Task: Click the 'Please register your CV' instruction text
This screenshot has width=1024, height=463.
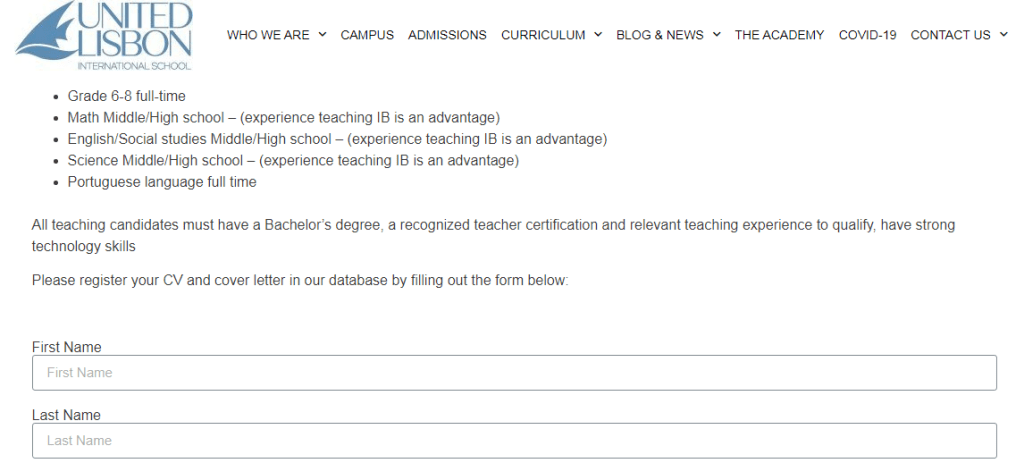Action: pyautogui.click(x=300, y=280)
